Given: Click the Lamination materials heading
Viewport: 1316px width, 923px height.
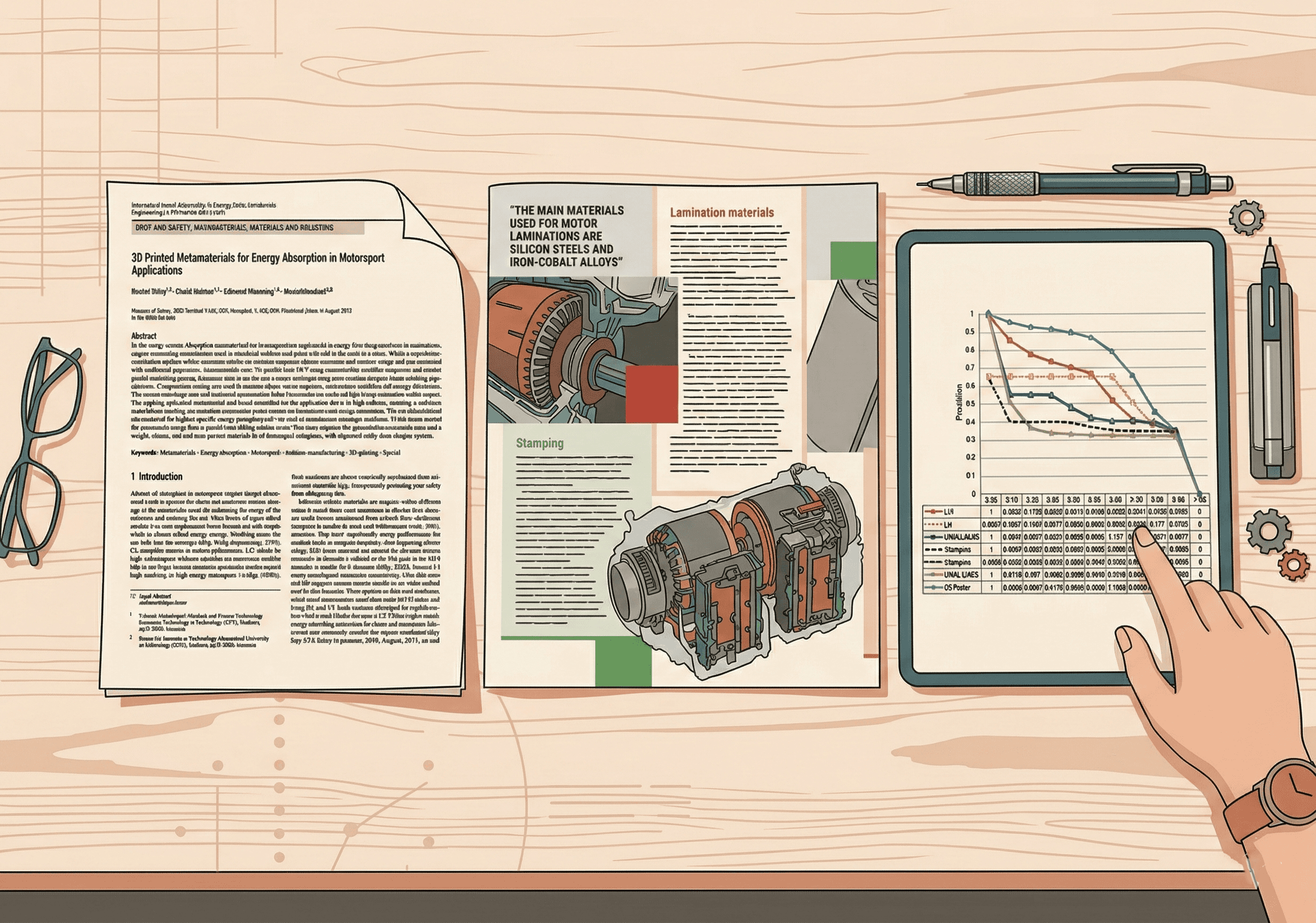Looking at the screenshot, I should (722, 213).
